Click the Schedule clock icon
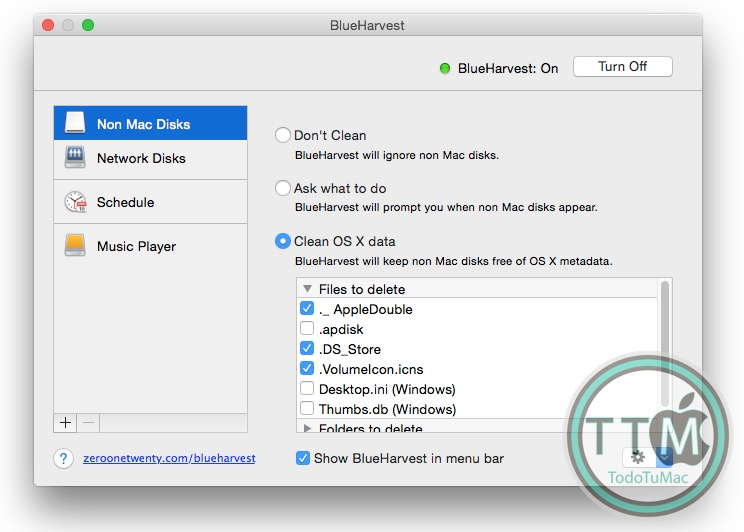This screenshot has height=532, width=744. click(x=75, y=202)
